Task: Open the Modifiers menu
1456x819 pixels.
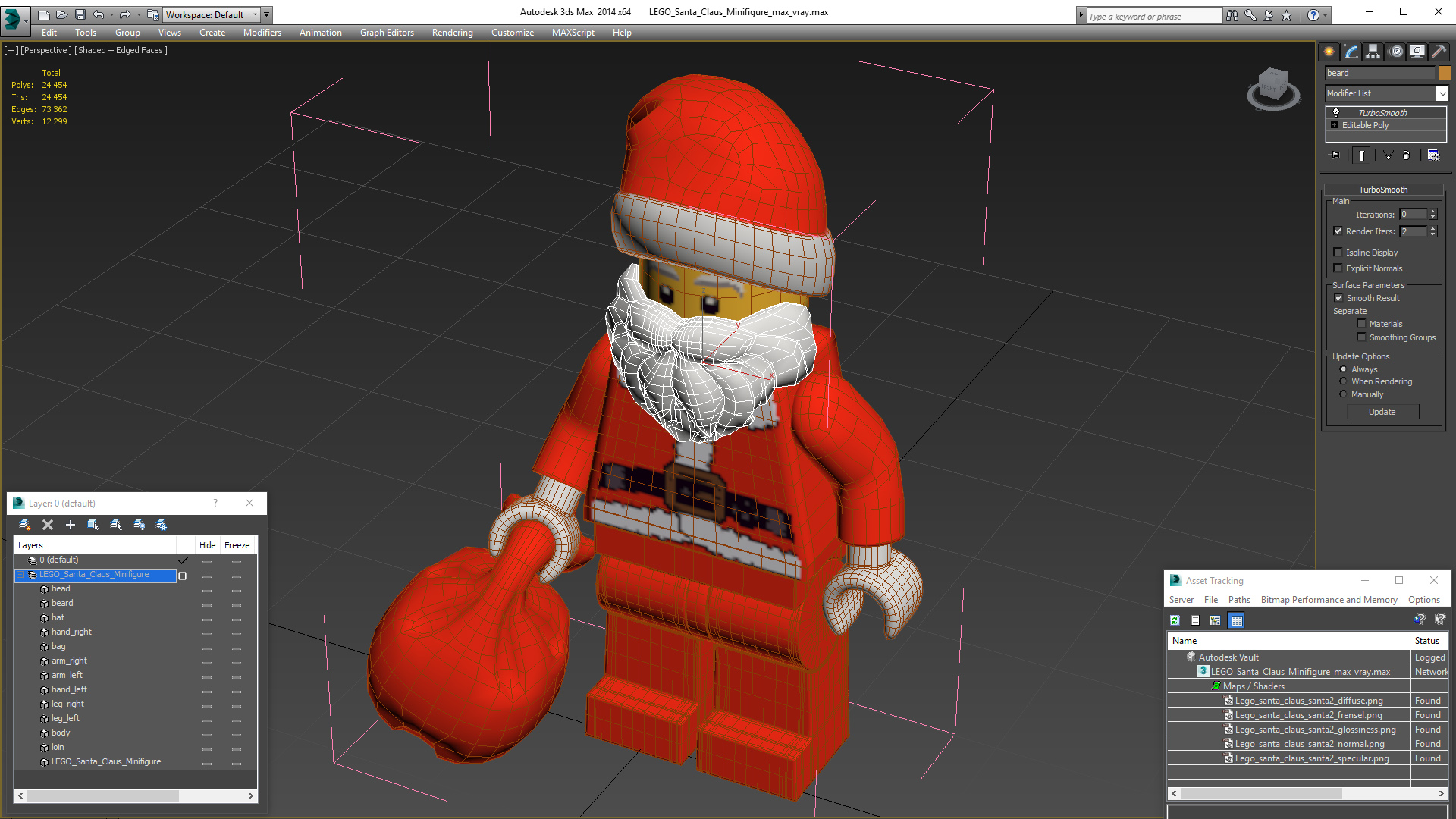Action: 262,33
